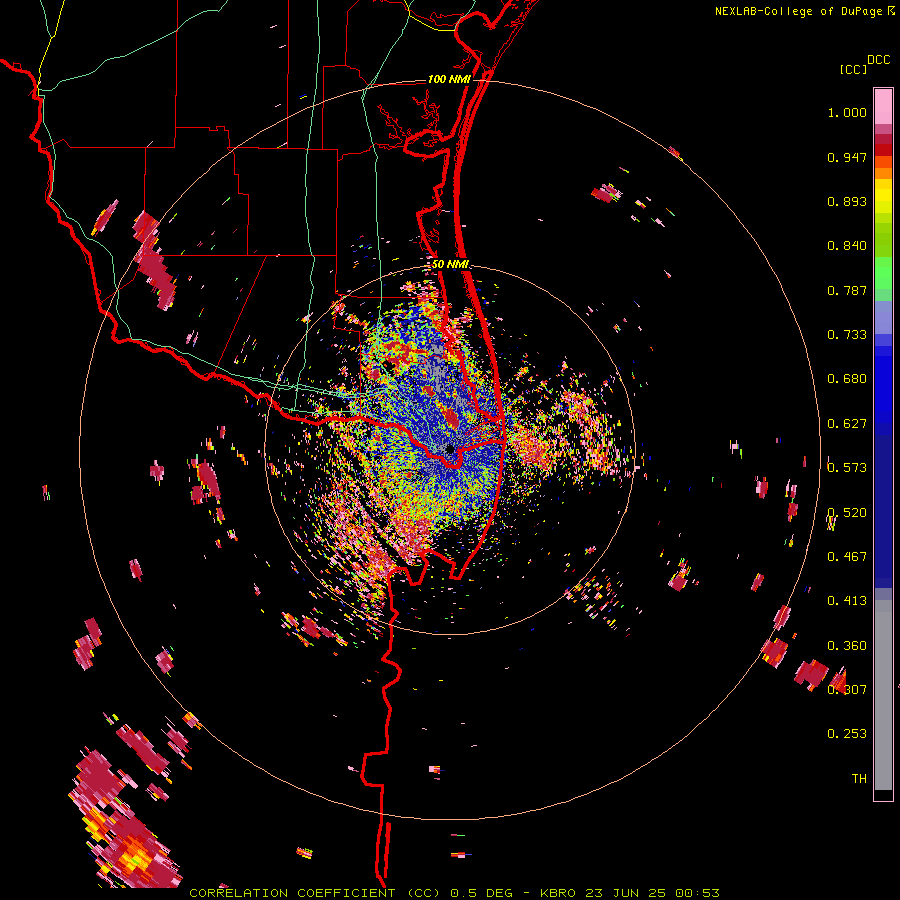900x900 pixels.
Task: Click the 100 NMI range ring label
Action: coord(449,79)
